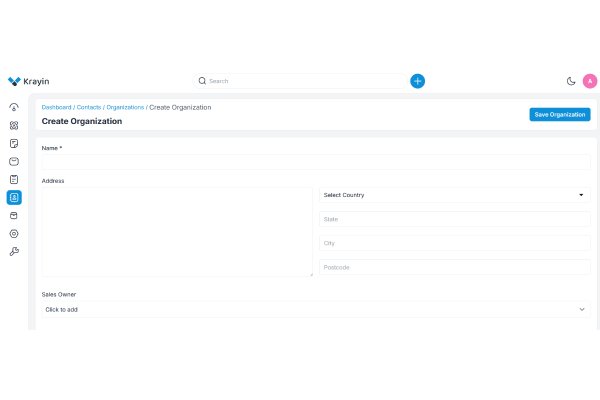The image size is (600, 400).
Task: Open Configuration wrench icon in sidebar
Action: pyautogui.click(x=14, y=251)
